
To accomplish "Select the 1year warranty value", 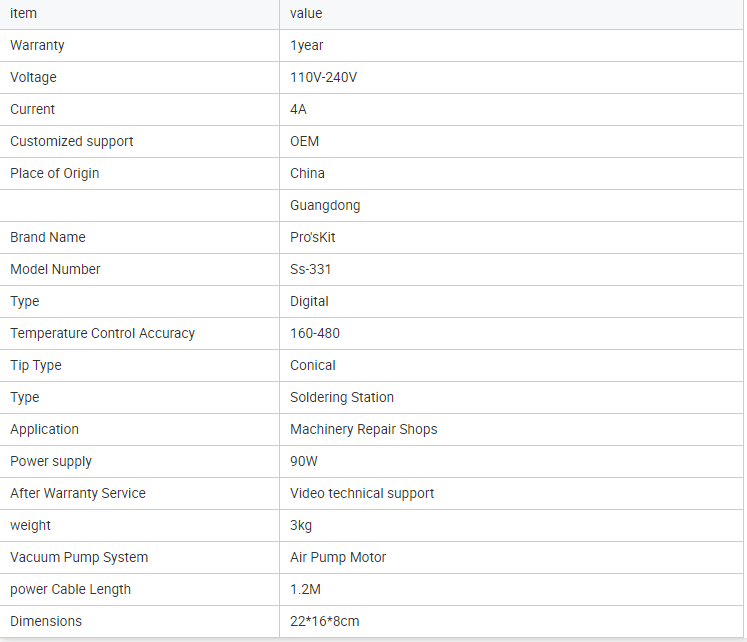I will click(307, 45).
